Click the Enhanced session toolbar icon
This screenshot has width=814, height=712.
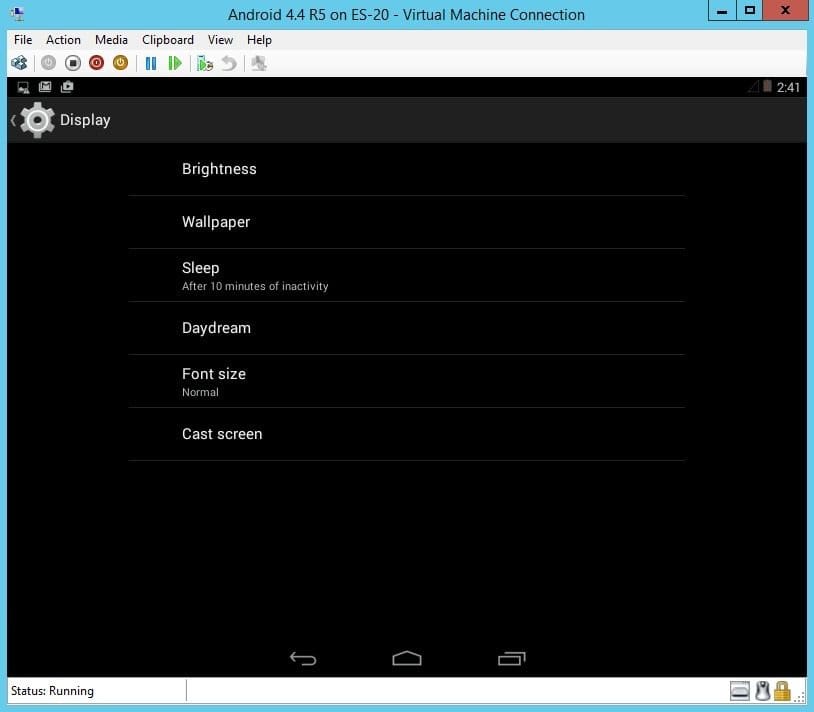coord(259,63)
